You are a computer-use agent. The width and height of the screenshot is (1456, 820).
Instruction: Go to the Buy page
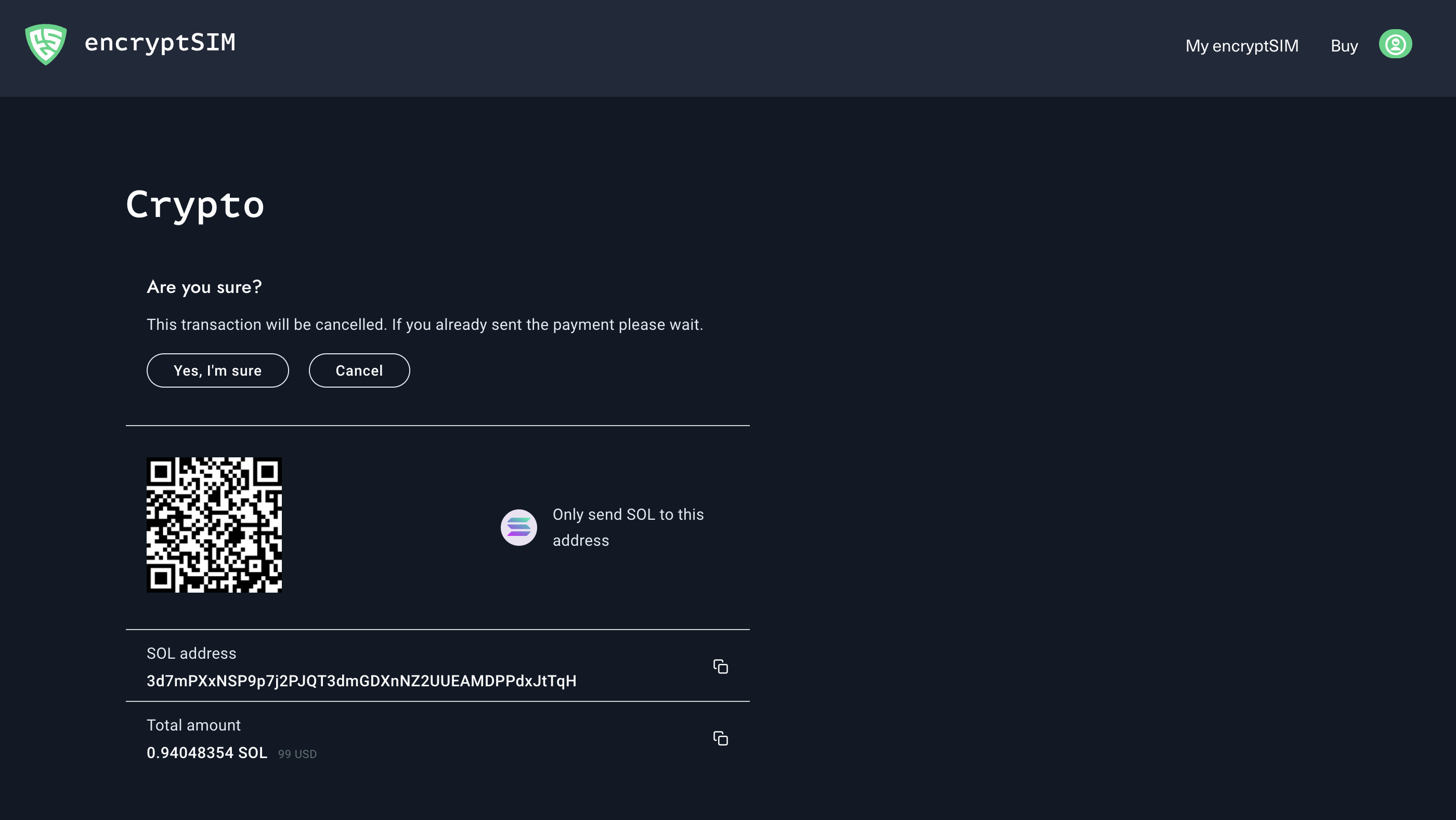(1344, 46)
